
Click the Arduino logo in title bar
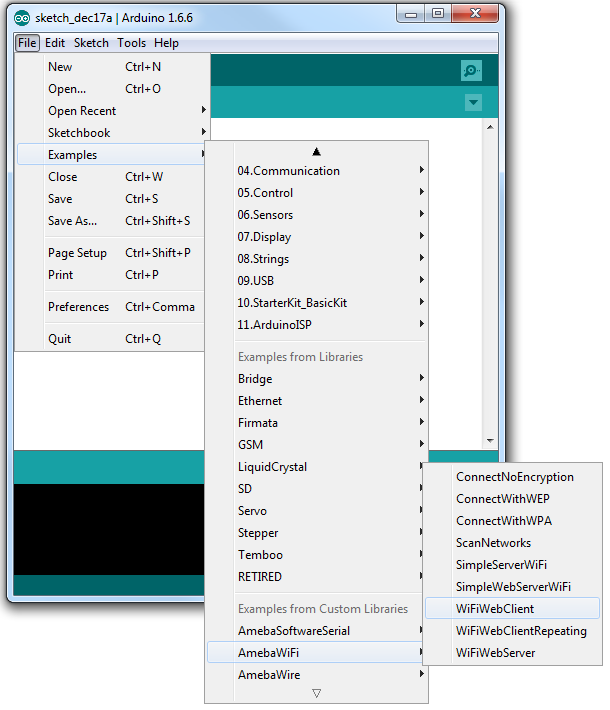[22, 18]
